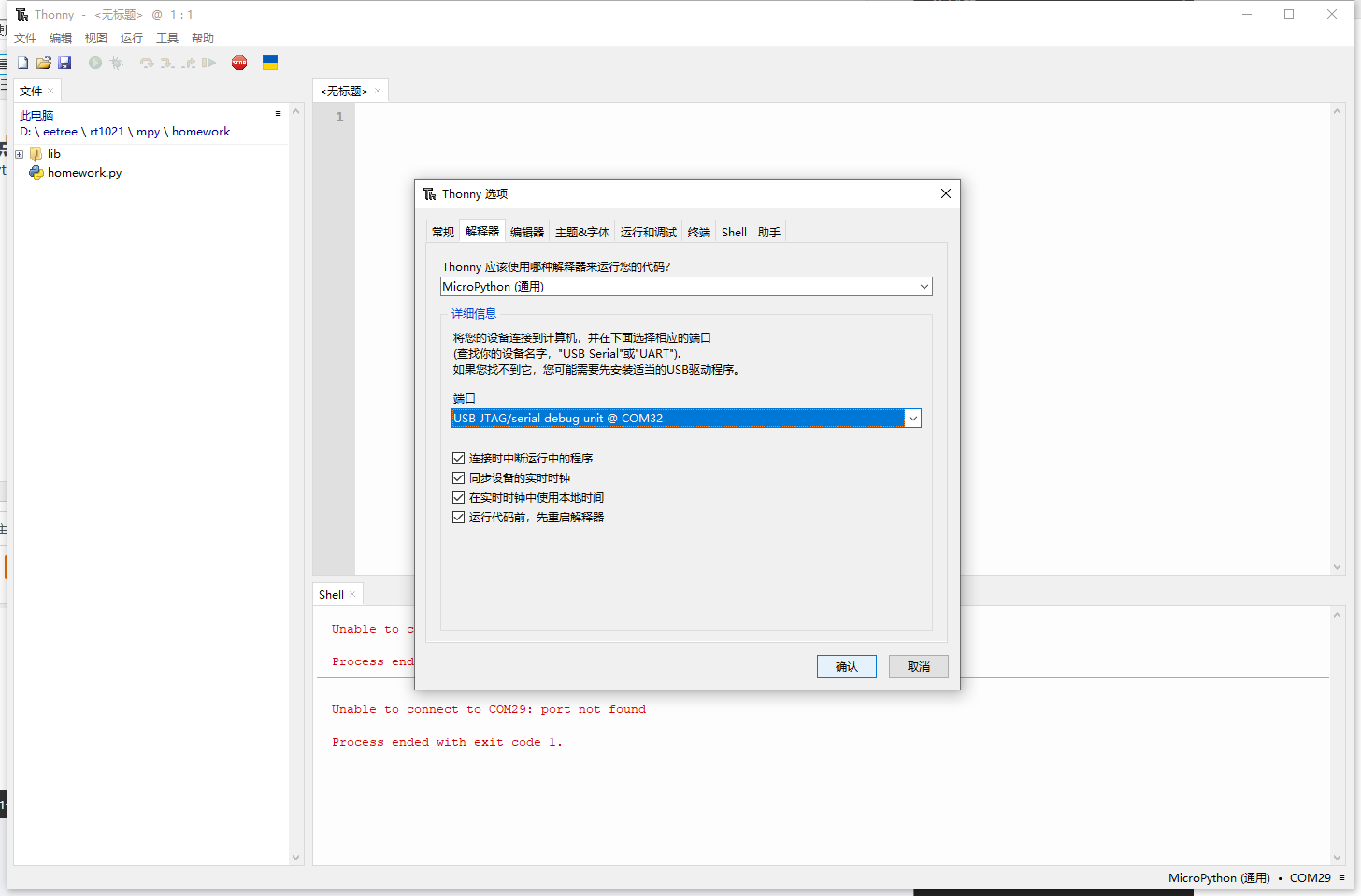Select the lib folder row

coord(54,153)
